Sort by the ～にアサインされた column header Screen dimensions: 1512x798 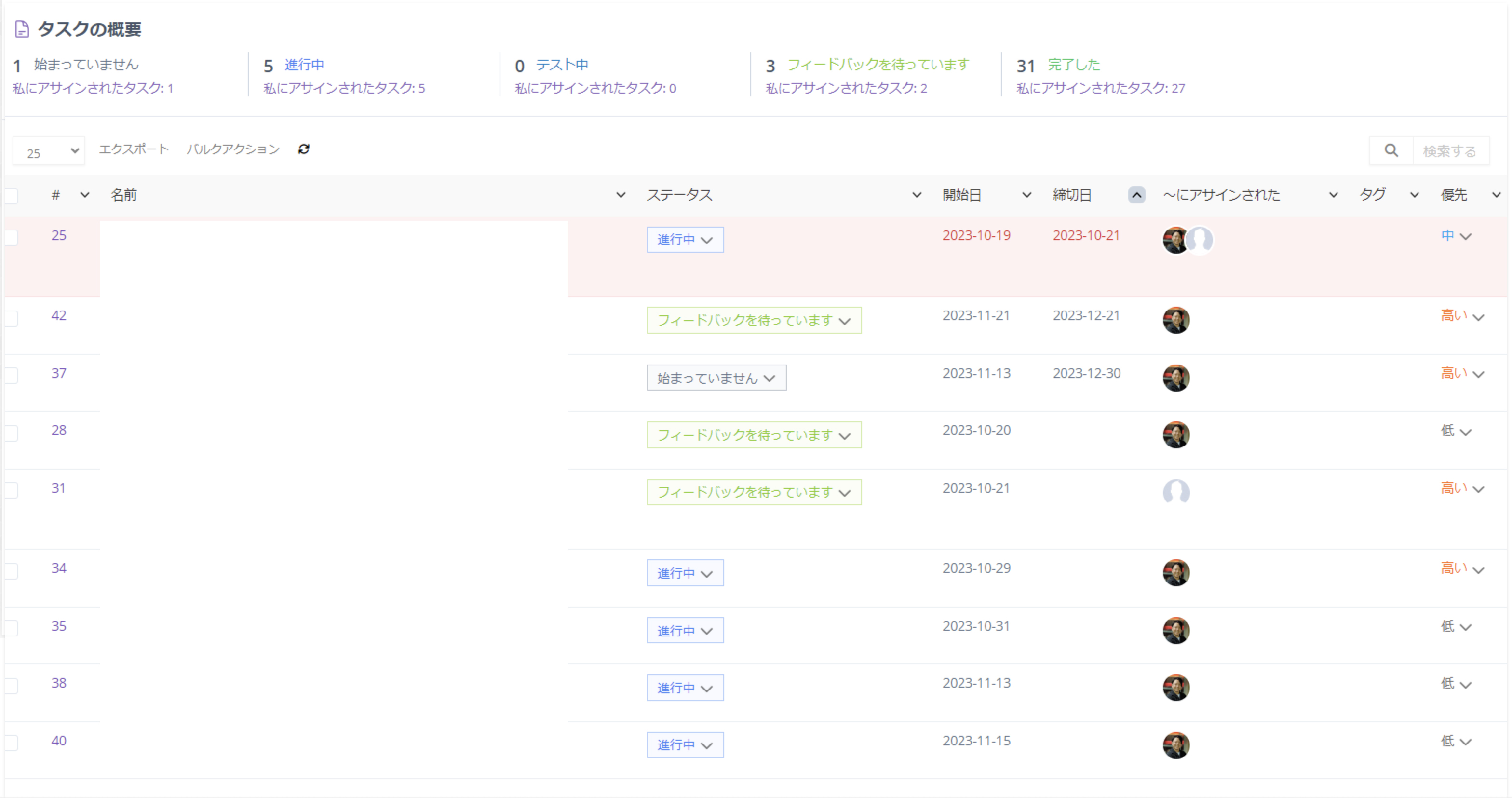click(x=1221, y=195)
